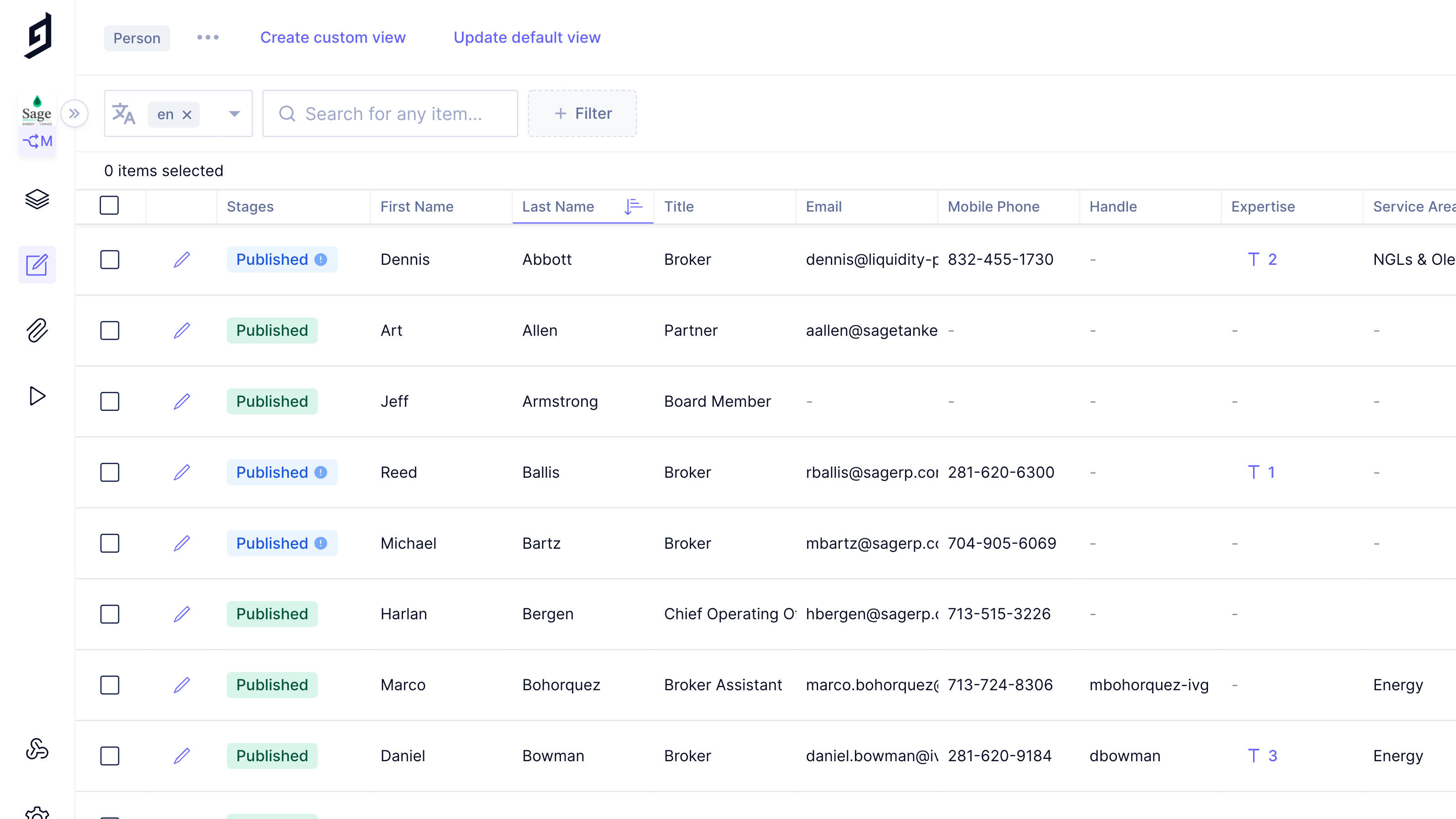Focus the Search for any item field

coord(394,114)
